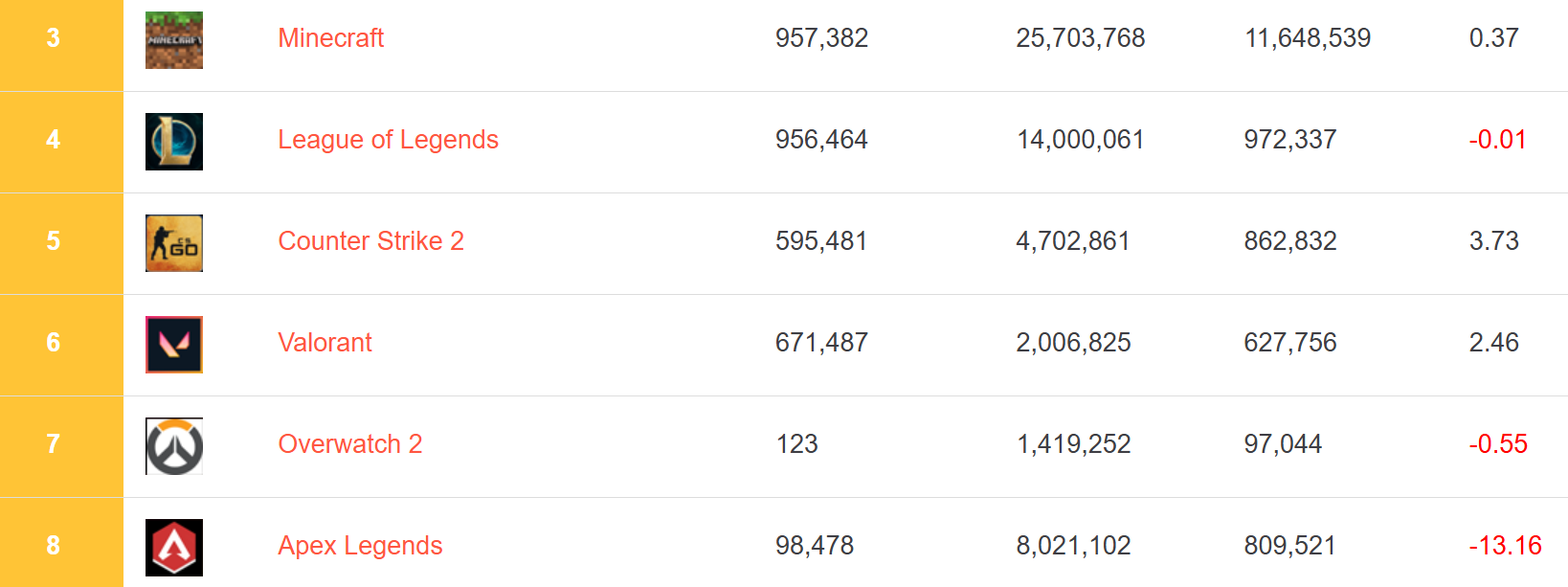1568x587 pixels.
Task: Click Minecraft's 957,382 value
Action: 821,38
